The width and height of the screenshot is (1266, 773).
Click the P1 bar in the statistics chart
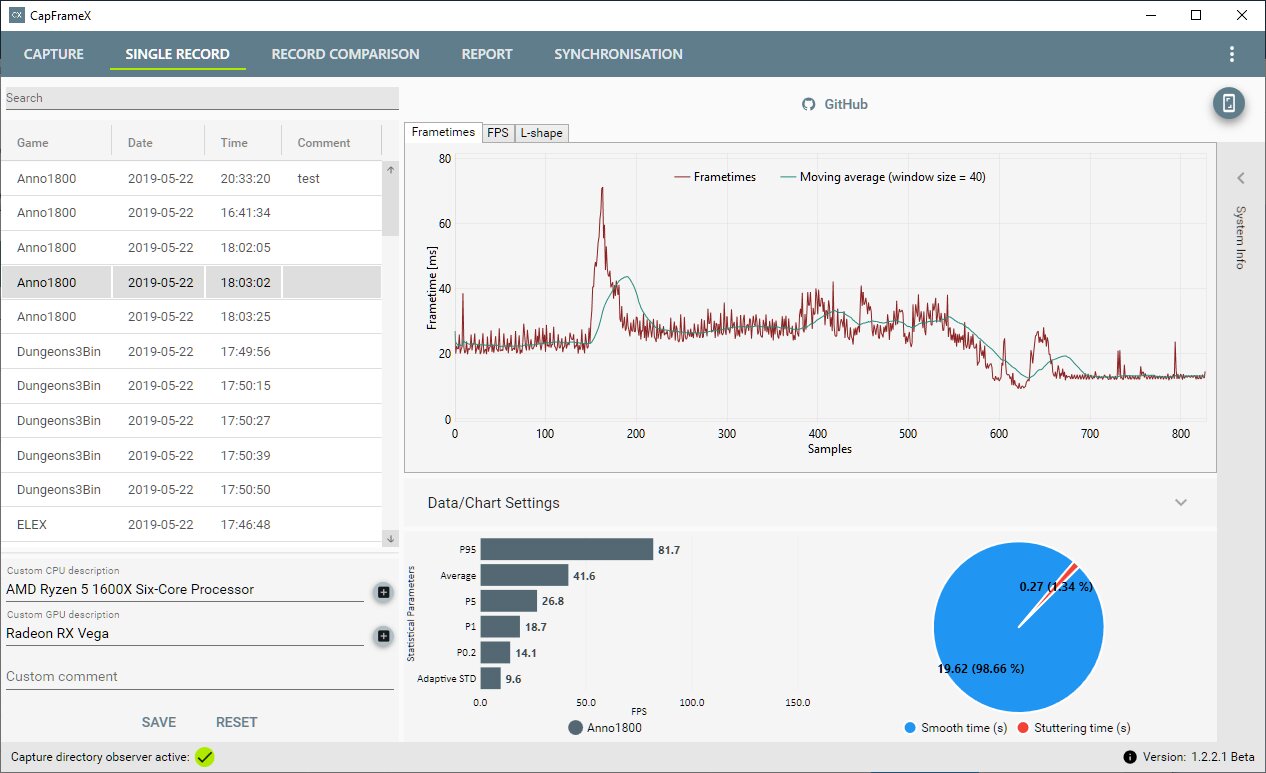click(500, 627)
